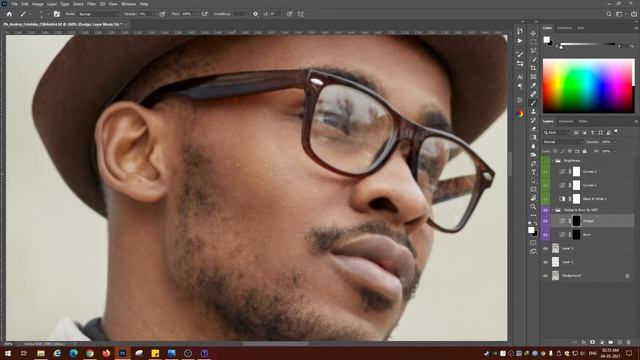Image resolution: width=640 pixels, height=360 pixels.
Task: Open the color wheel panel icon
Action: (x=520, y=114)
